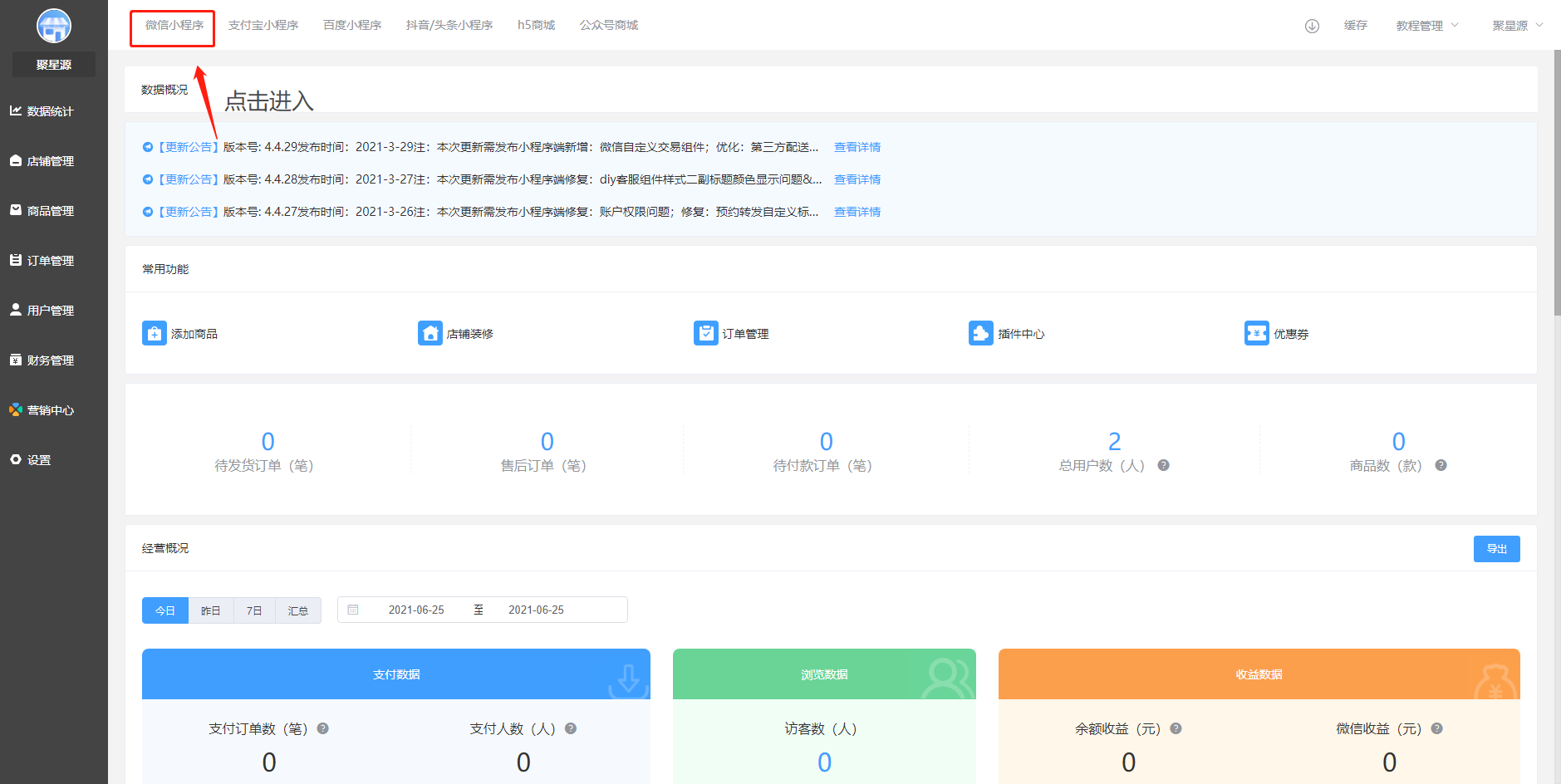Screen dimensions: 1561x784
Task: Switch to 百度小程序 tab
Action: tap(352, 25)
